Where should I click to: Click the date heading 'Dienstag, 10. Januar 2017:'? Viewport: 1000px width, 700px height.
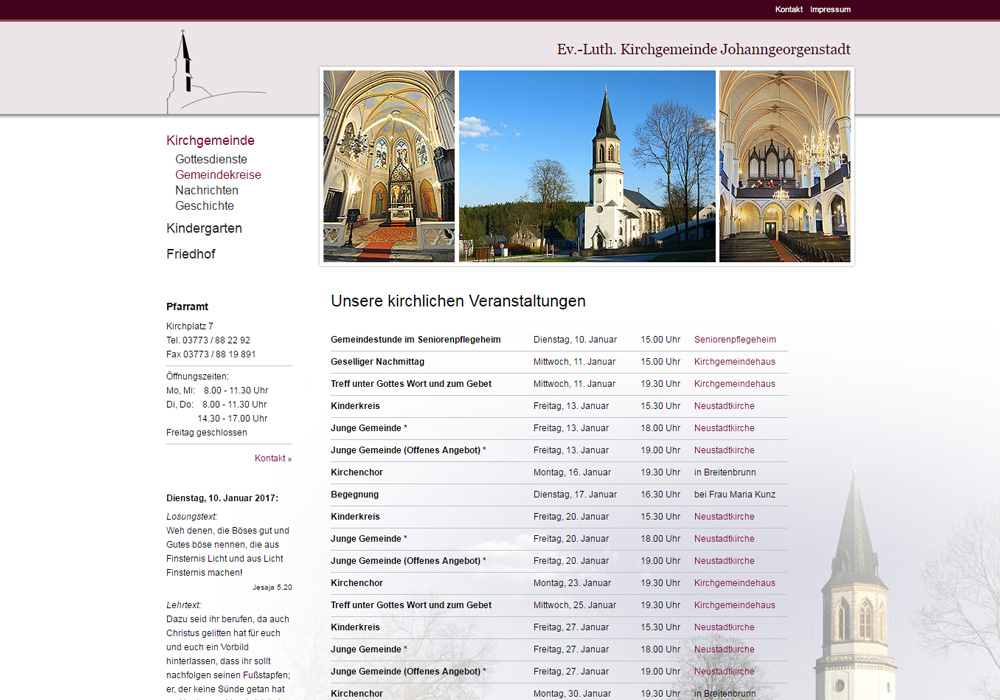point(223,498)
